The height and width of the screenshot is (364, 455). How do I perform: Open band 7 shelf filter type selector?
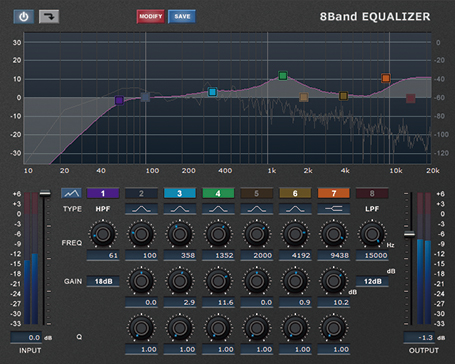click(x=334, y=209)
